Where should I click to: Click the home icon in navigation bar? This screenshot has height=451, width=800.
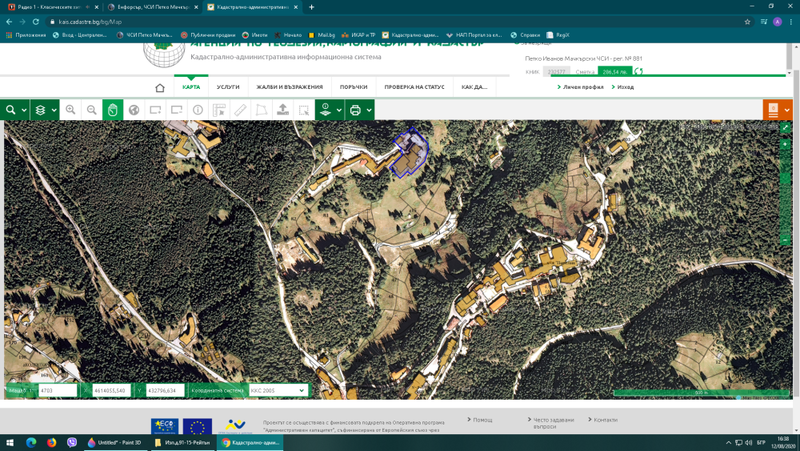click(x=160, y=88)
